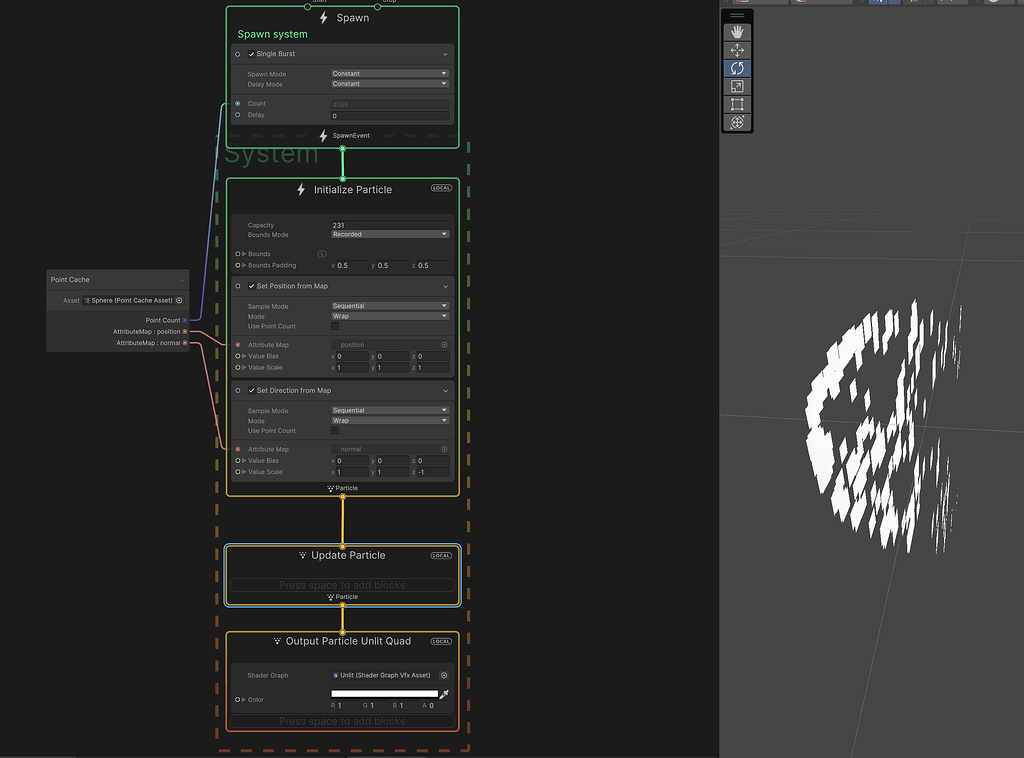Select the Transform tool
This screenshot has height=758, width=1024.
(x=737, y=122)
